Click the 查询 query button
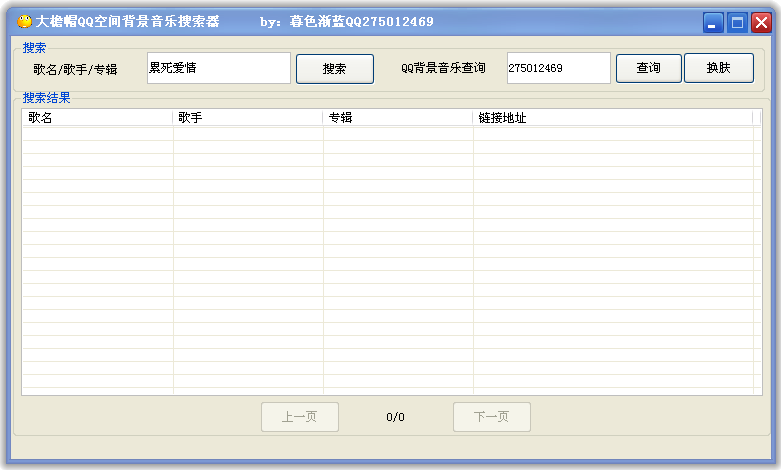 pyautogui.click(x=649, y=68)
